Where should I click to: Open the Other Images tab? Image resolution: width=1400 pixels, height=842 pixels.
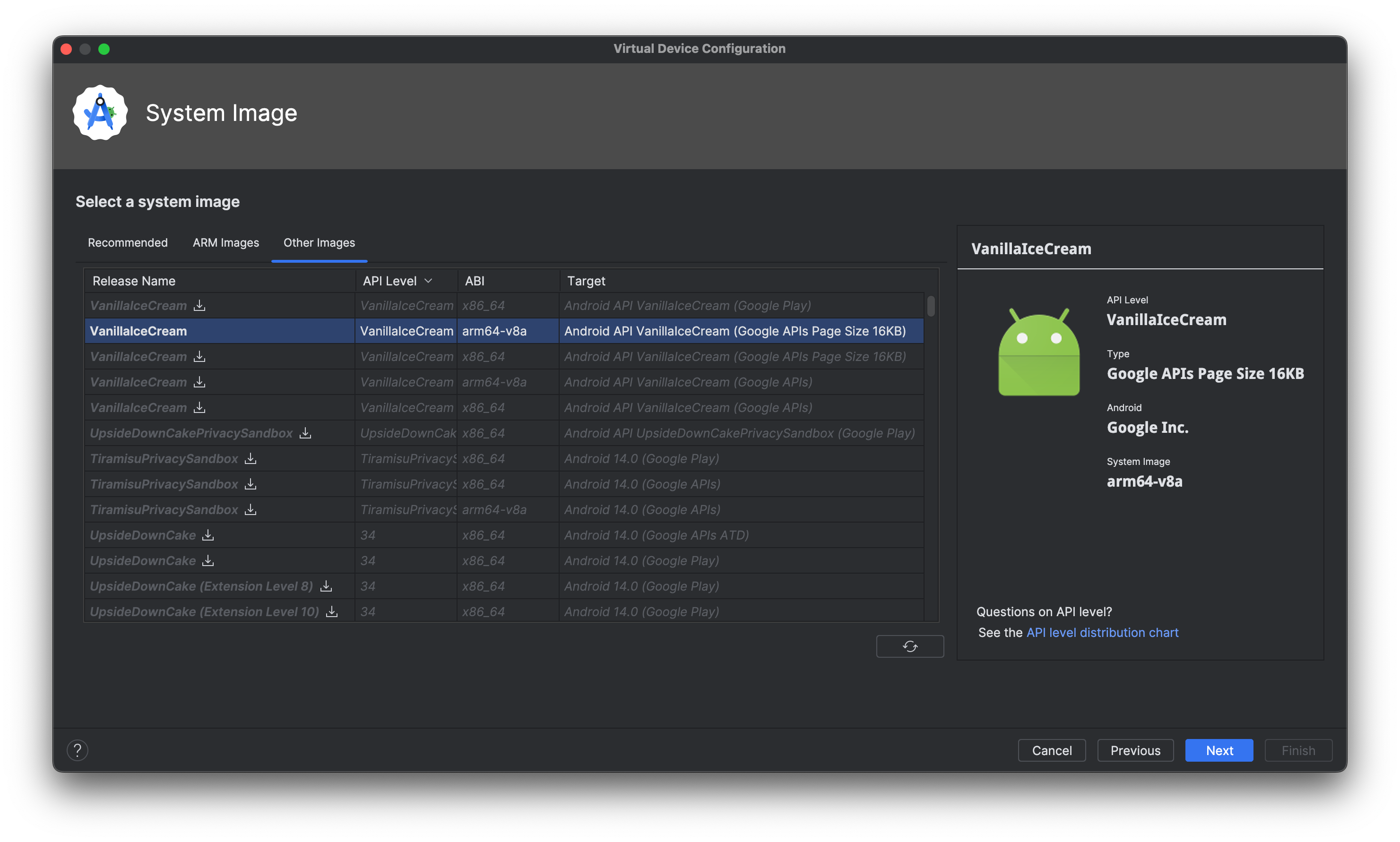coord(318,242)
